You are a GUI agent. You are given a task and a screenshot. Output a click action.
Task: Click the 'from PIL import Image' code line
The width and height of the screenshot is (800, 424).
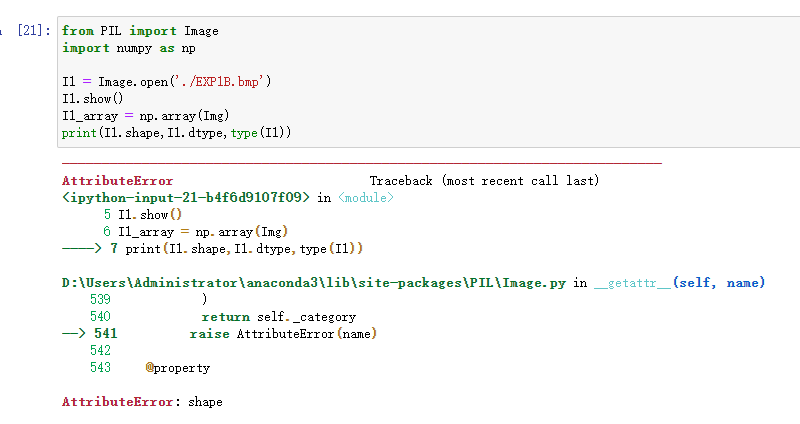tap(140, 31)
